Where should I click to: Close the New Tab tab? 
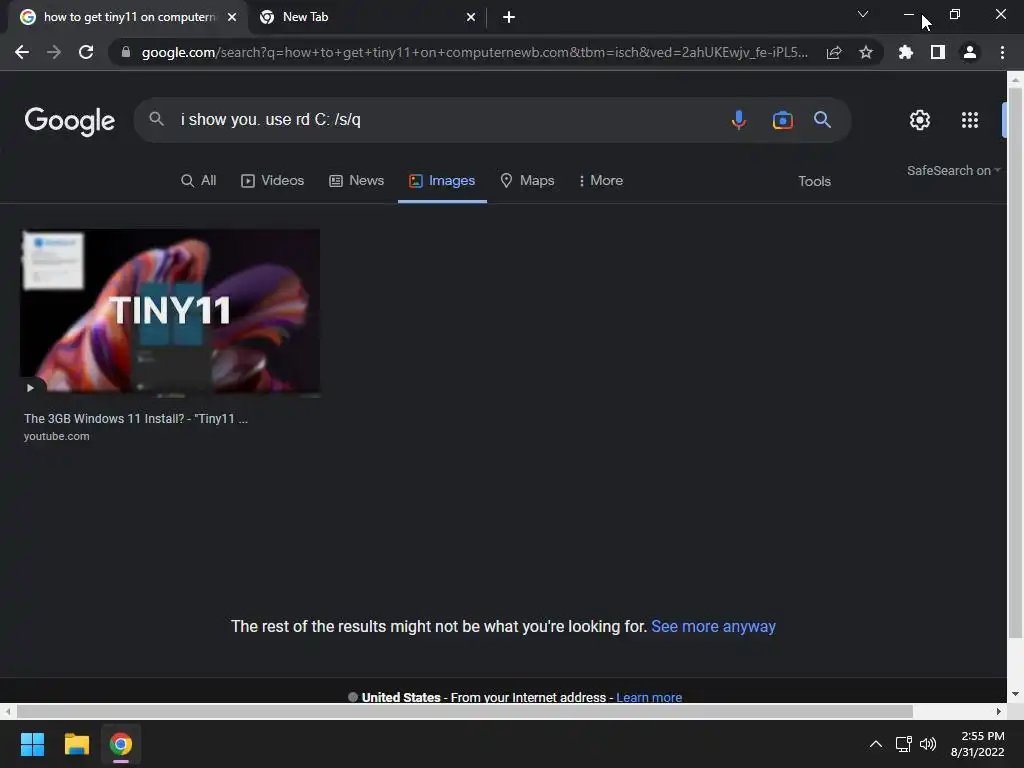[471, 17]
